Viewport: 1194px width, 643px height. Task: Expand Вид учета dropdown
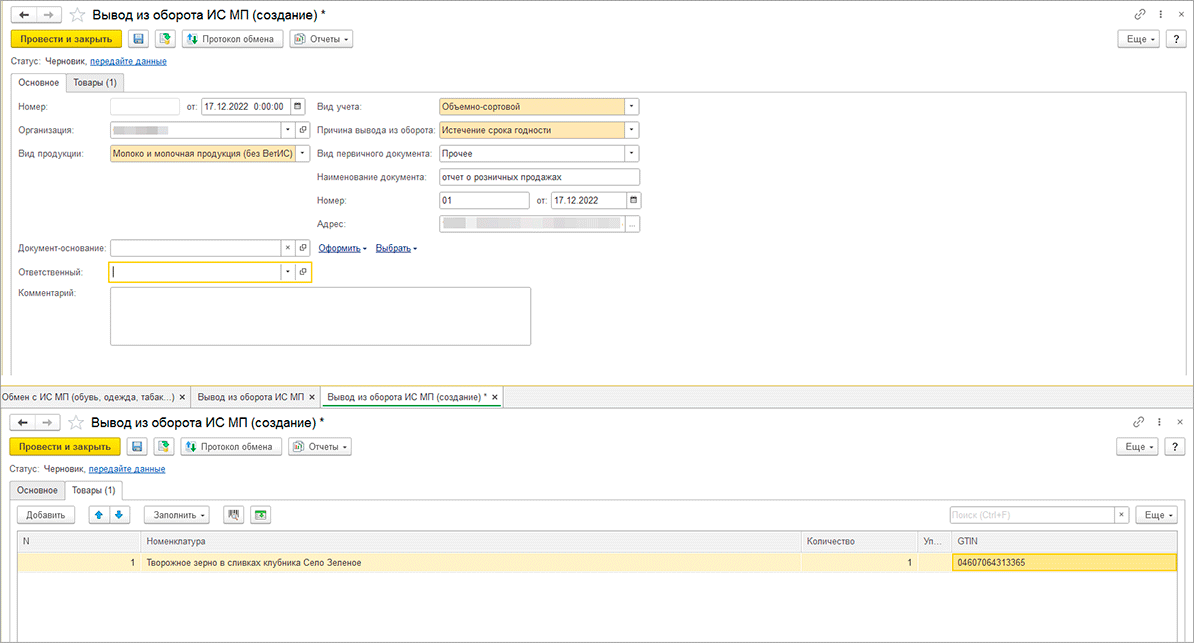click(x=631, y=107)
